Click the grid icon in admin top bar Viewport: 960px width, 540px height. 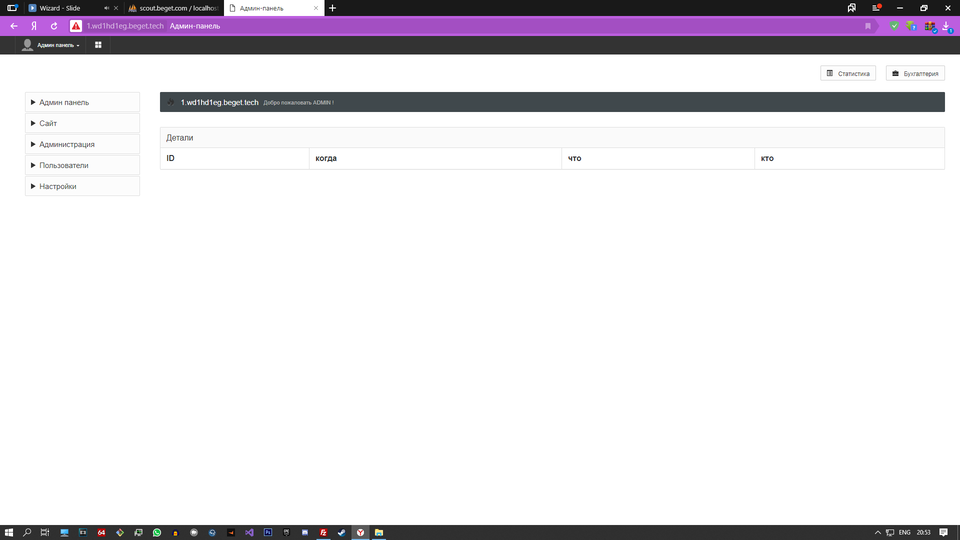coord(98,45)
